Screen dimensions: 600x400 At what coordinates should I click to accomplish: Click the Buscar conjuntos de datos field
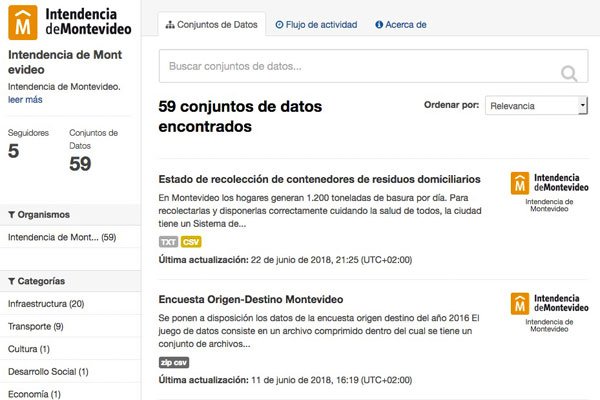coord(355,67)
